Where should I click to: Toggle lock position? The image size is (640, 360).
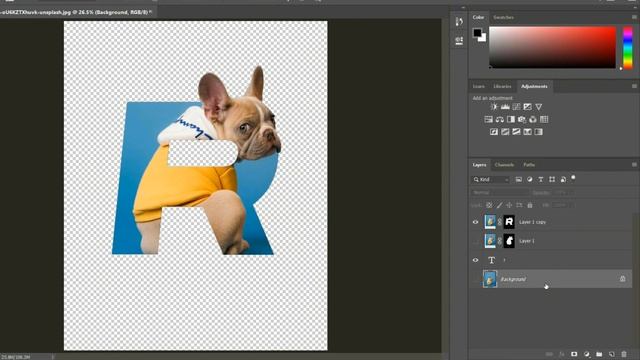coord(509,205)
